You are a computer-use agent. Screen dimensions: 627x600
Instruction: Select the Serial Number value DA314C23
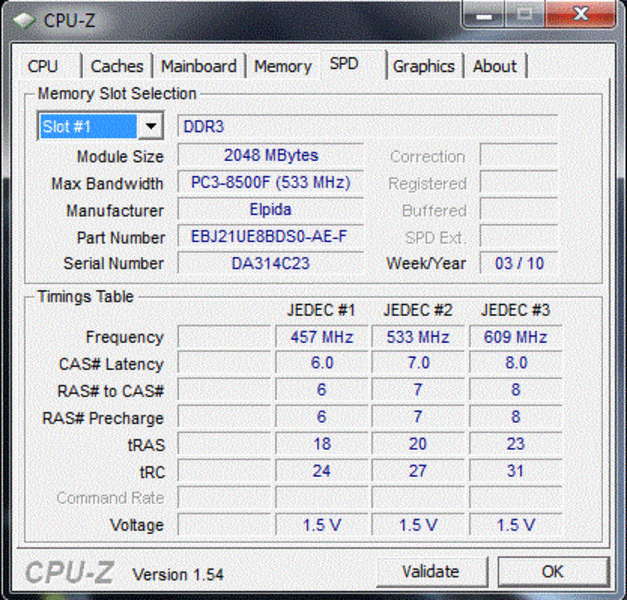(x=270, y=264)
